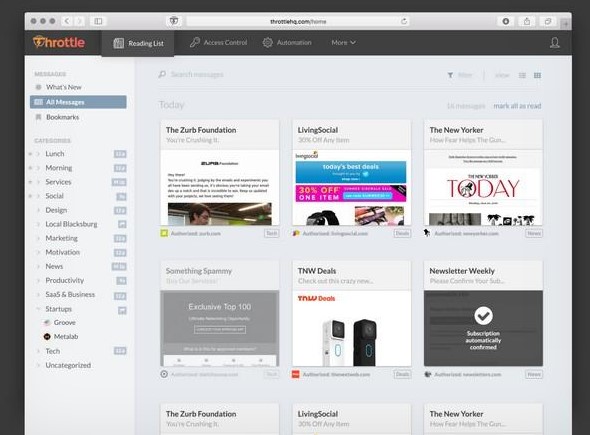
Task: Show all tabs with tab overview icon
Action: click(x=548, y=21)
